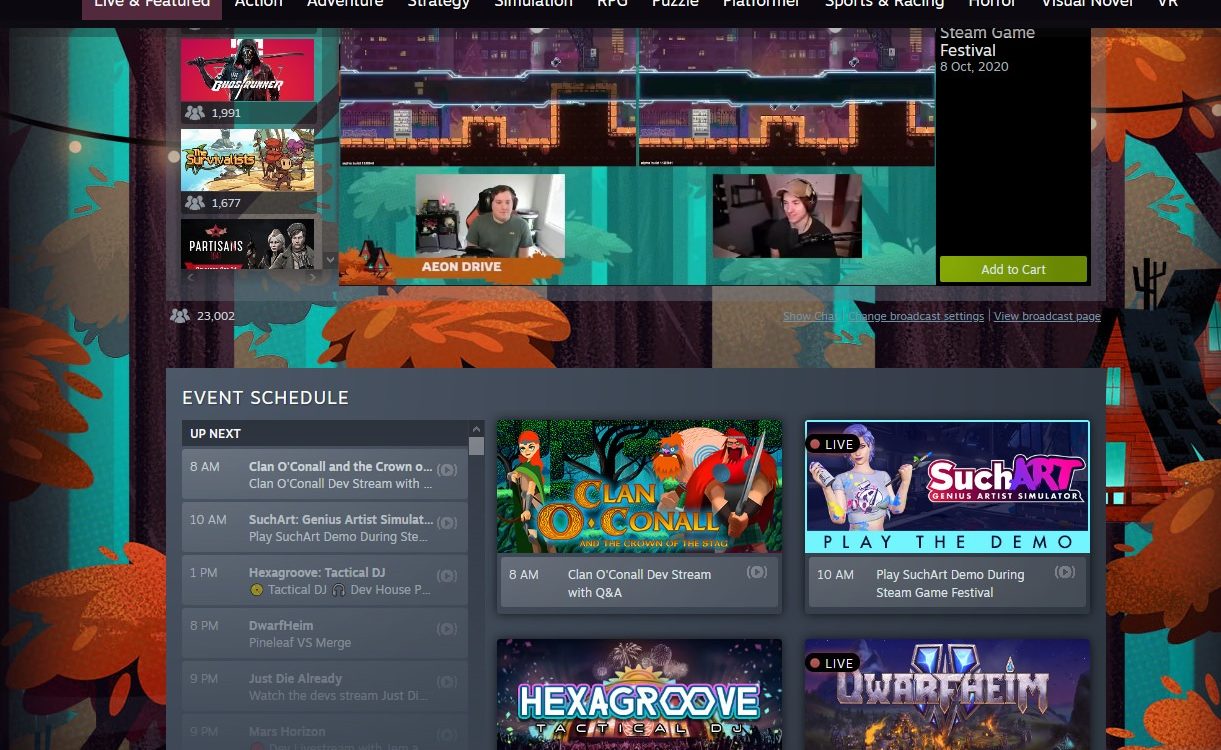The width and height of the screenshot is (1221, 750).
Task: Click the '1,991' viewer count under Ghostrunner
Action: click(x=226, y=113)
